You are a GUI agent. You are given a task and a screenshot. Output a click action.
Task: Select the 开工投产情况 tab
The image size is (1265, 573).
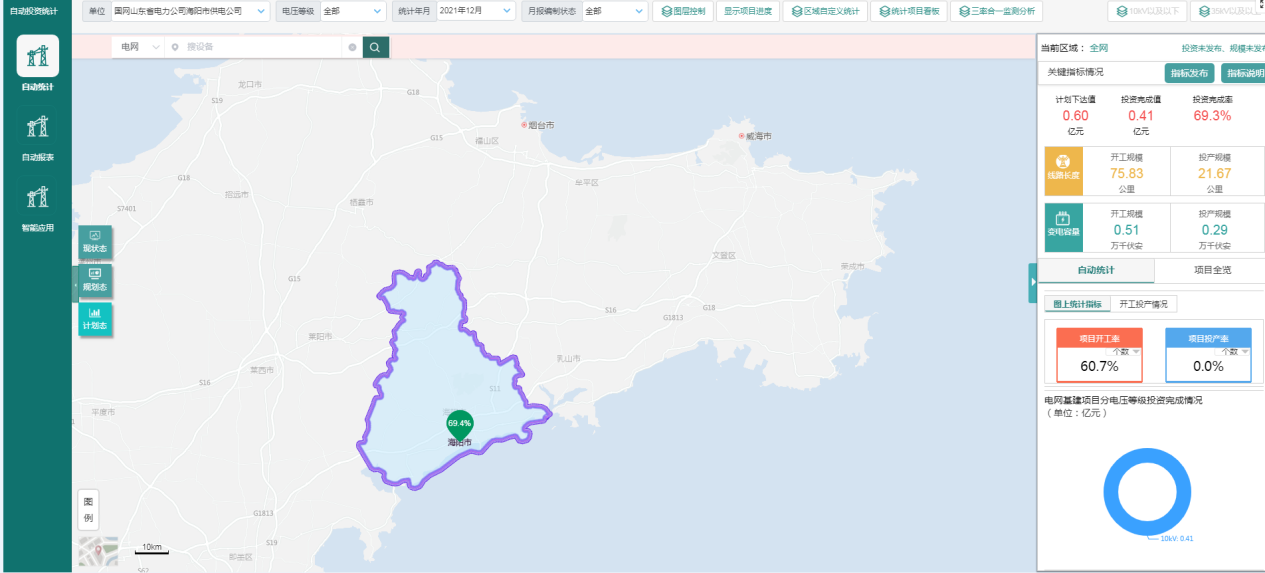[1143, 304]
